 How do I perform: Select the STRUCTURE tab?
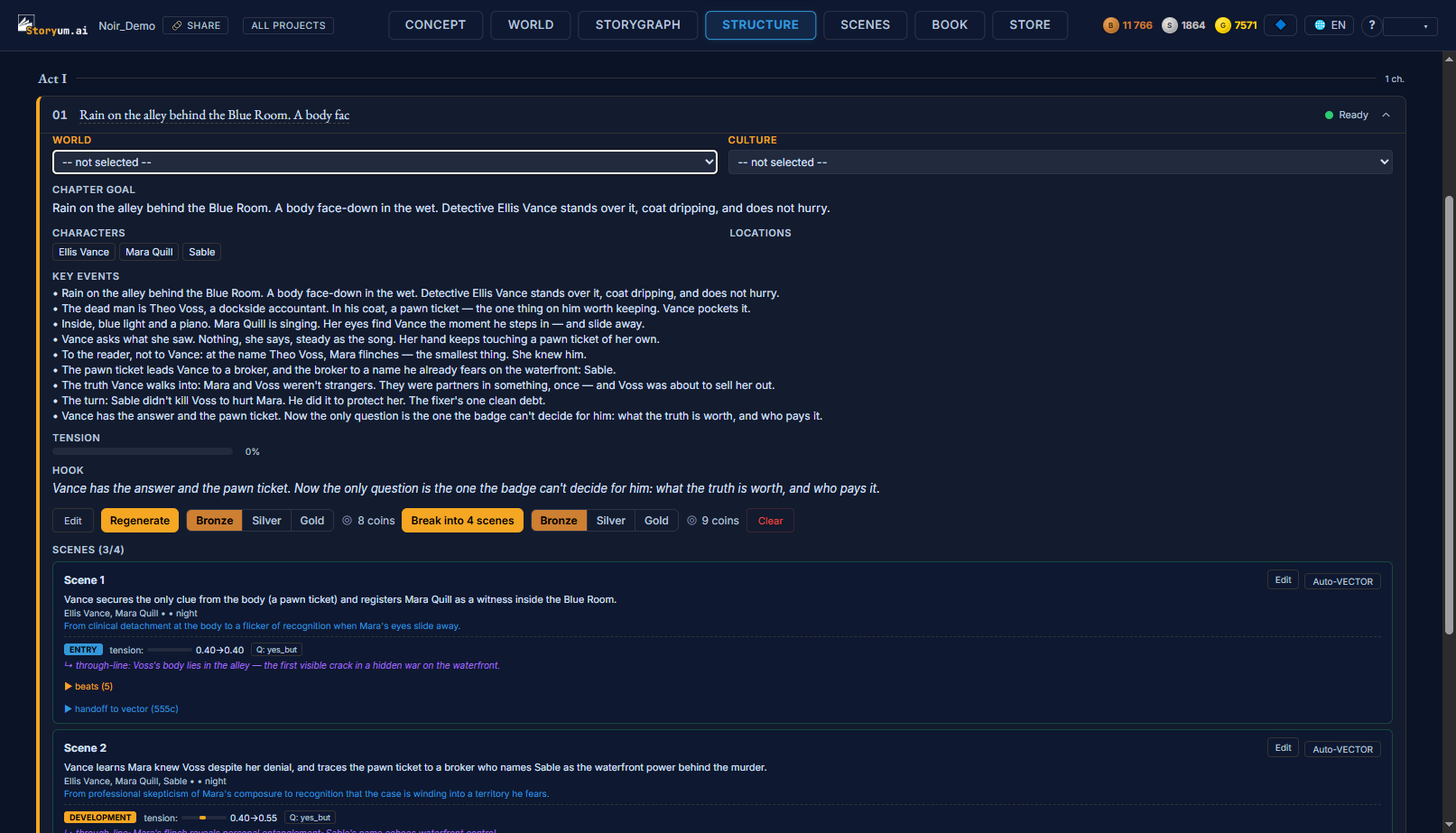pos(760,25)
